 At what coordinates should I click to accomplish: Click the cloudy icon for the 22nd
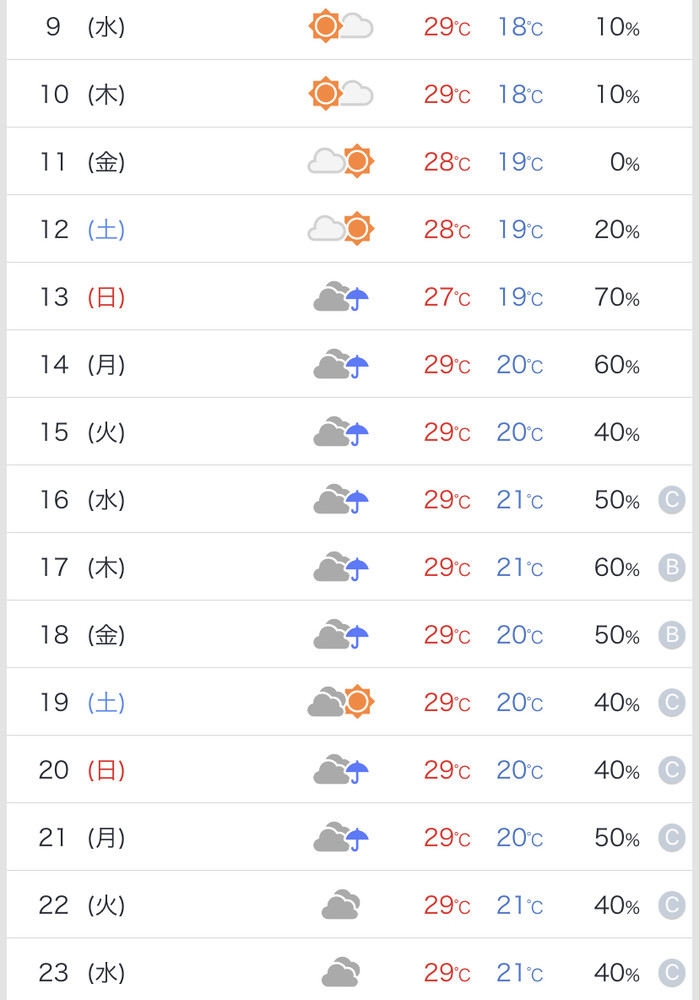[341, 905]
